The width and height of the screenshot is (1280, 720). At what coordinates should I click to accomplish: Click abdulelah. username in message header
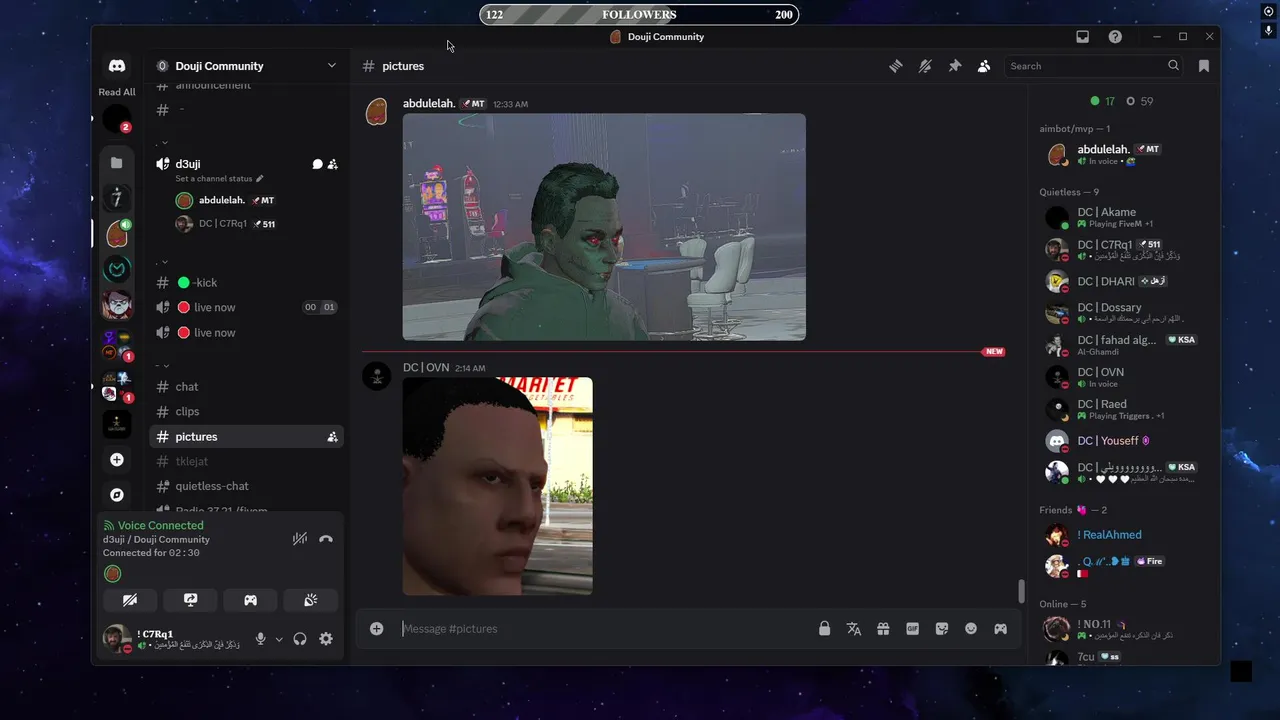pos(429,104)
